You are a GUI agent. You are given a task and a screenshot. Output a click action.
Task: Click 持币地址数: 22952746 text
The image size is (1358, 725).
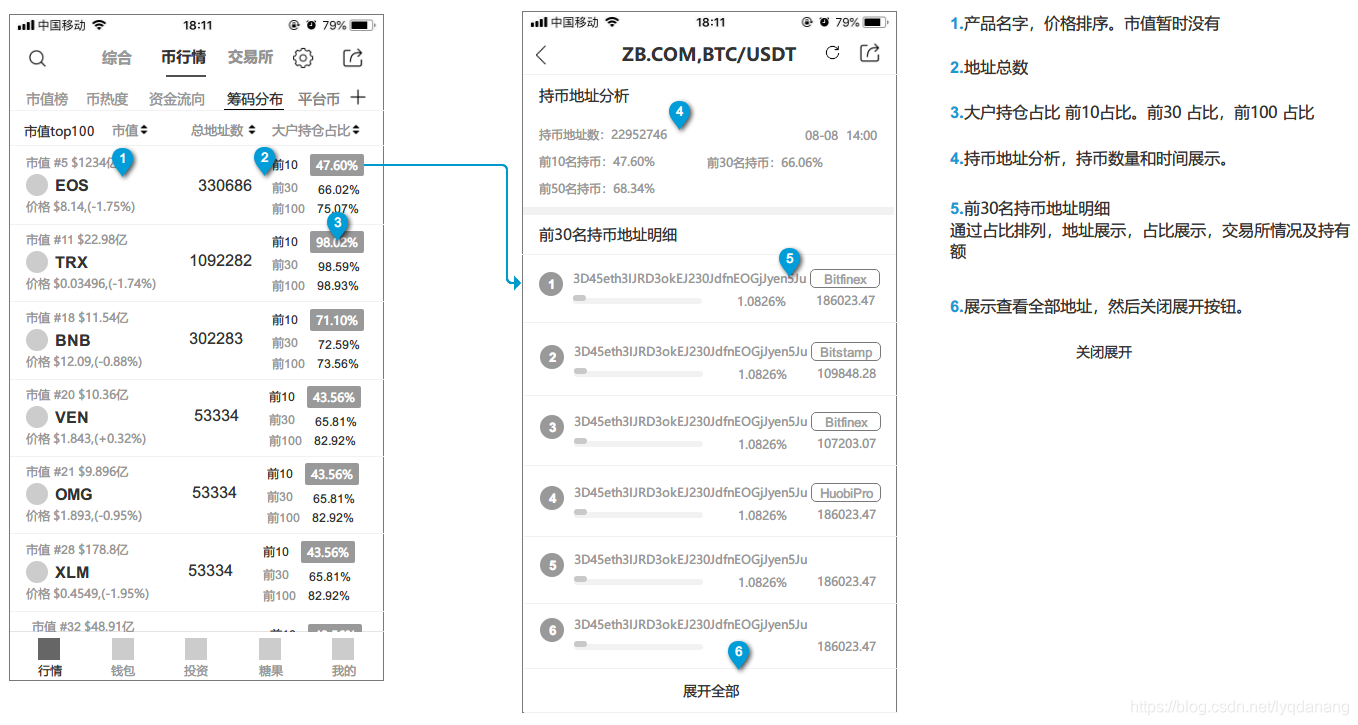[x=603, y=135]
